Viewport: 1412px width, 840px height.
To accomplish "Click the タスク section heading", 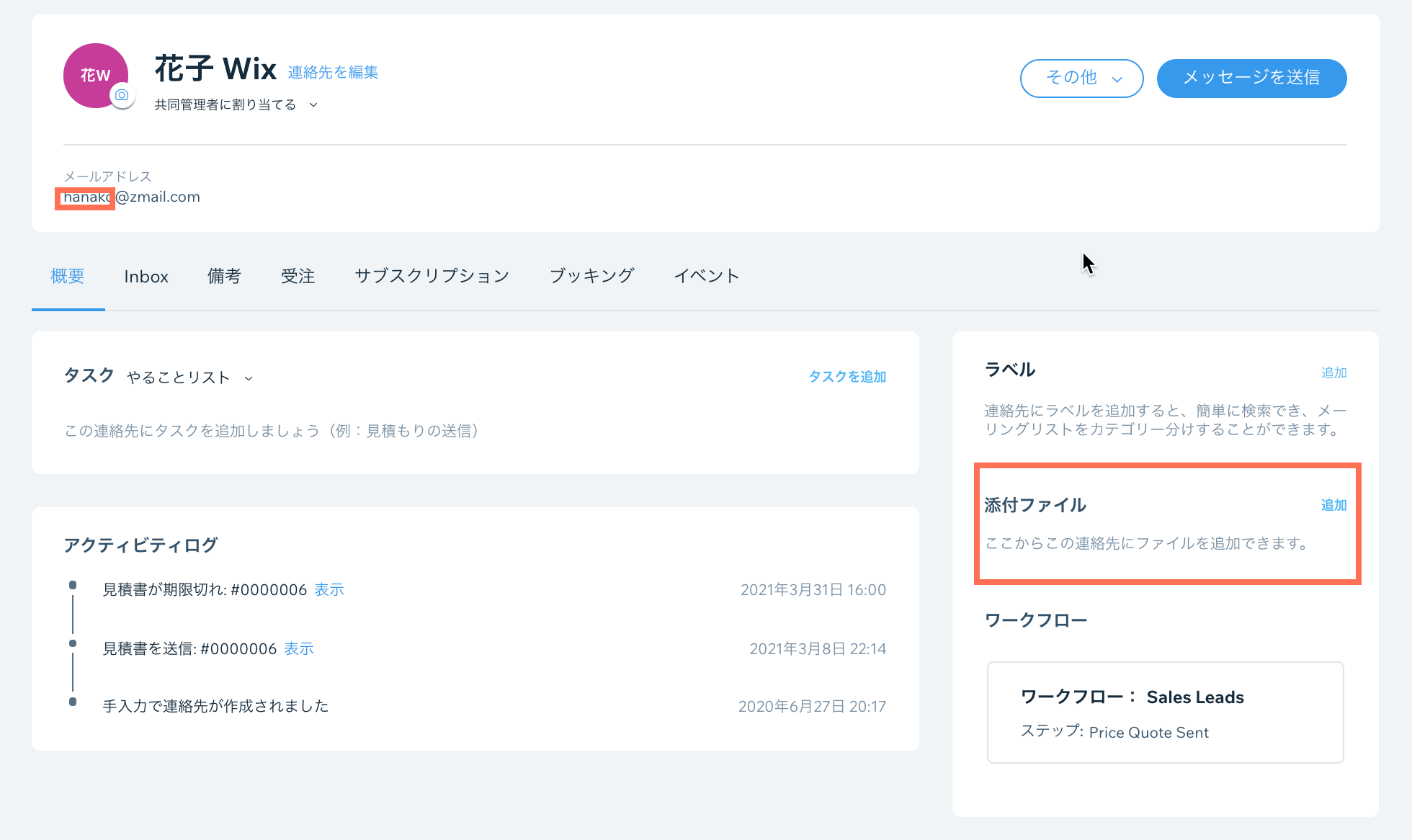I will click(89, 375).
